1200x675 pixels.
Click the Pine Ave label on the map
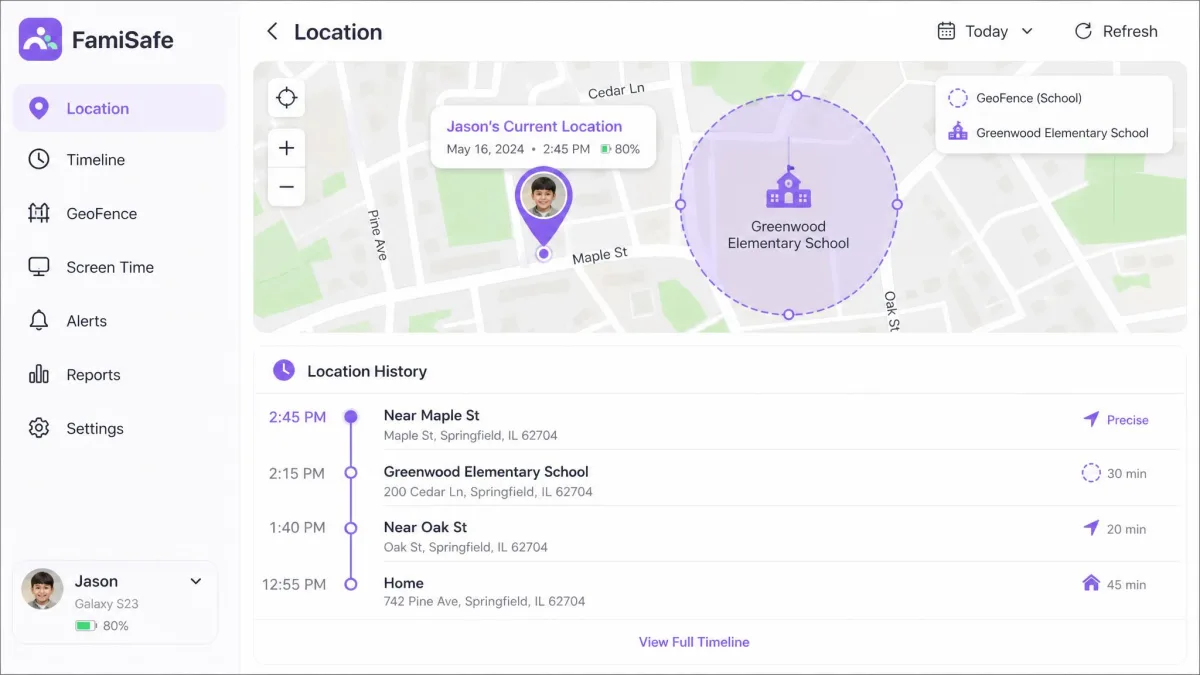[377, 235]
